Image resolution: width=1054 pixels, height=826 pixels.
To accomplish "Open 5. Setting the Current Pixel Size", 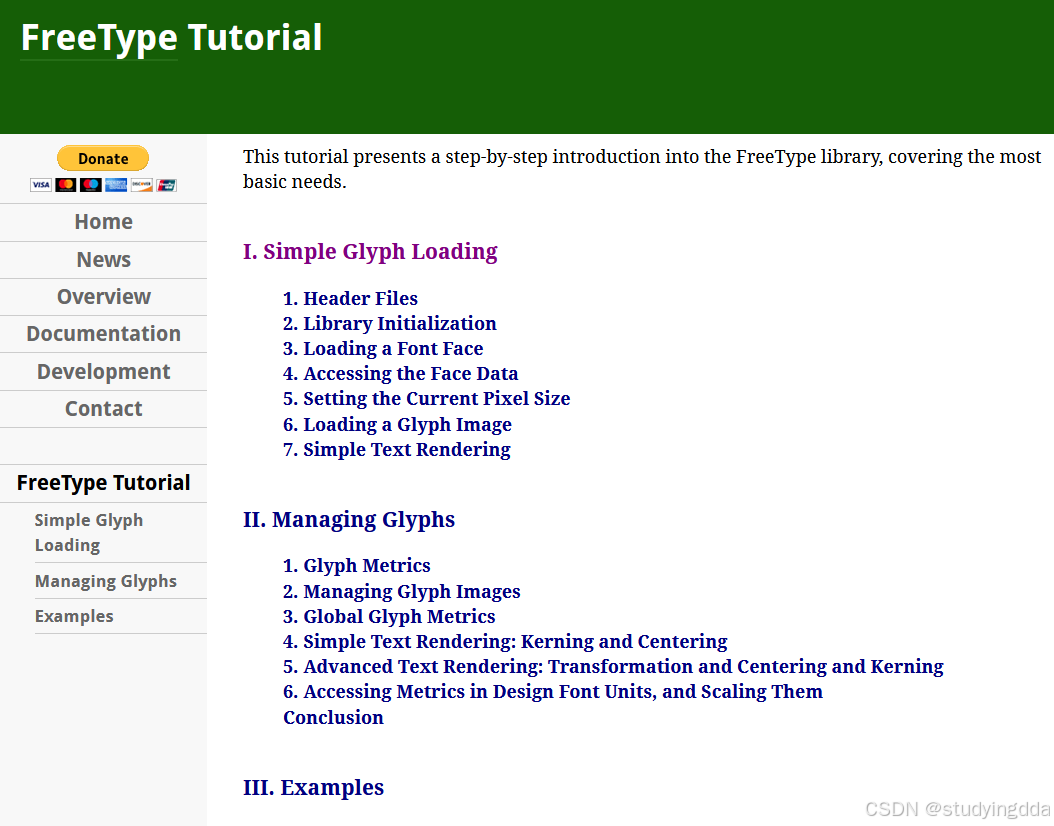I will click(x=427, y=398).
